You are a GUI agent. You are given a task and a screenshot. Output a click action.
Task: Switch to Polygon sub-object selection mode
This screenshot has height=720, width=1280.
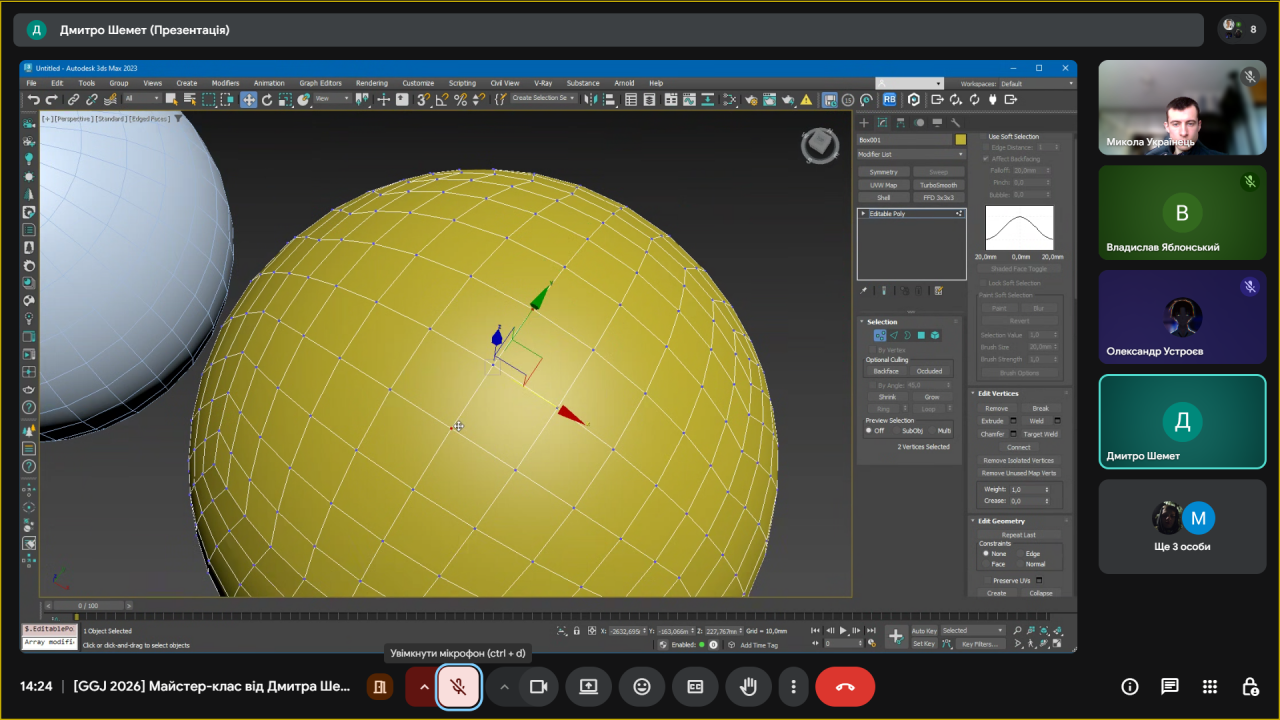pos(921,335)
